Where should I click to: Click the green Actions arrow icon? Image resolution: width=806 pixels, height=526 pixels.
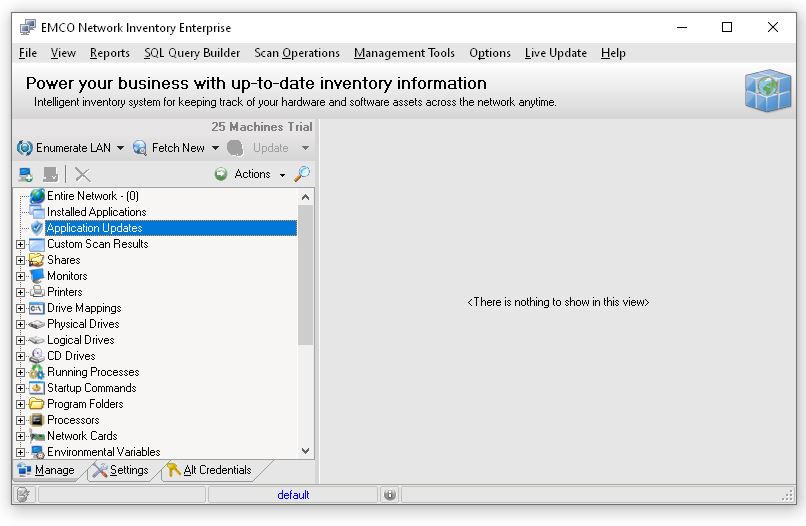[221, 174]
